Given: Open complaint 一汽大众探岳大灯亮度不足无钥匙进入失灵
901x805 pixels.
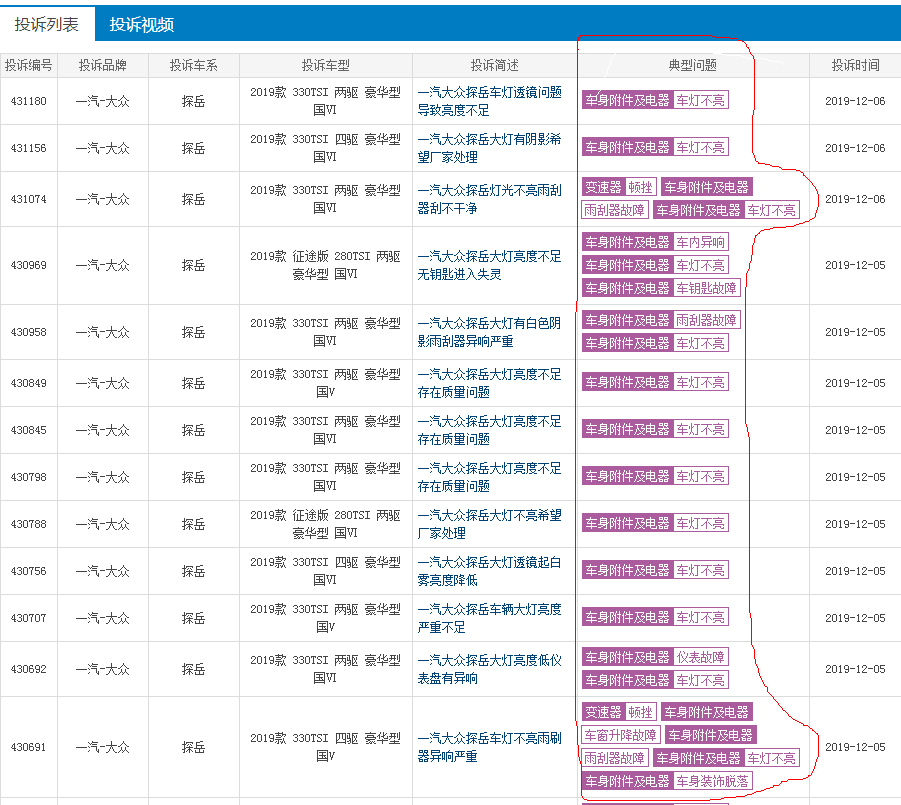Looking at the screenshot, I should (x=489, y=265).
